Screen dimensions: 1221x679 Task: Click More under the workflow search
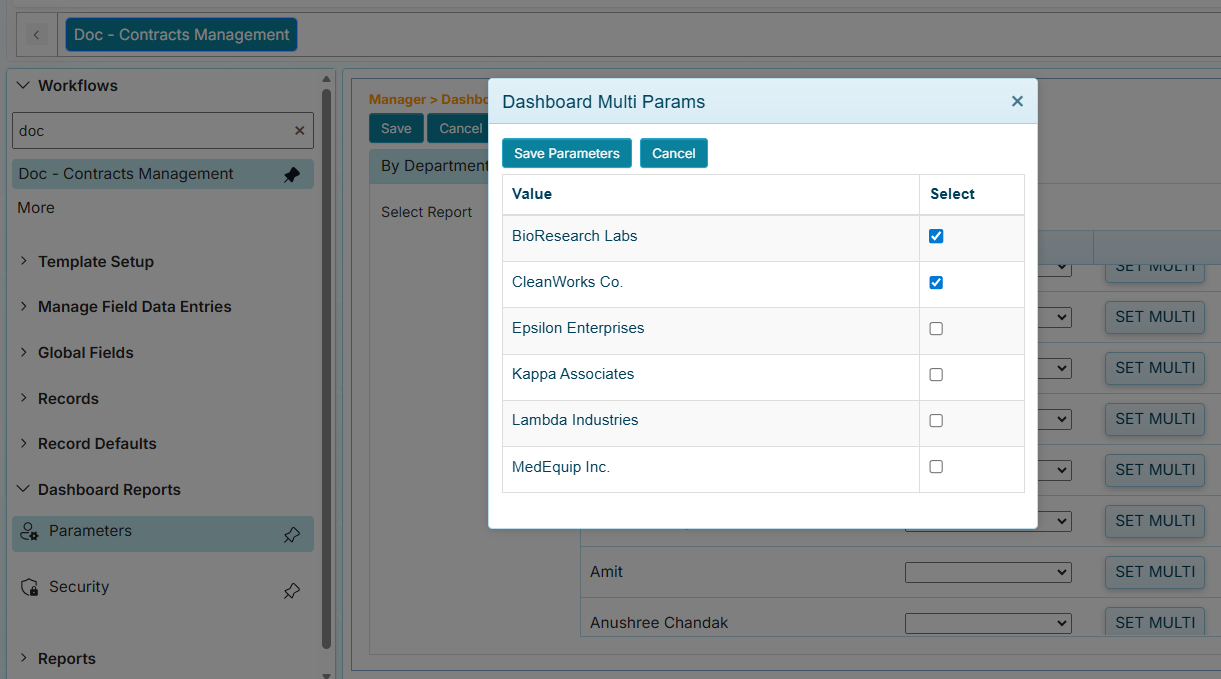coord(35,207)
